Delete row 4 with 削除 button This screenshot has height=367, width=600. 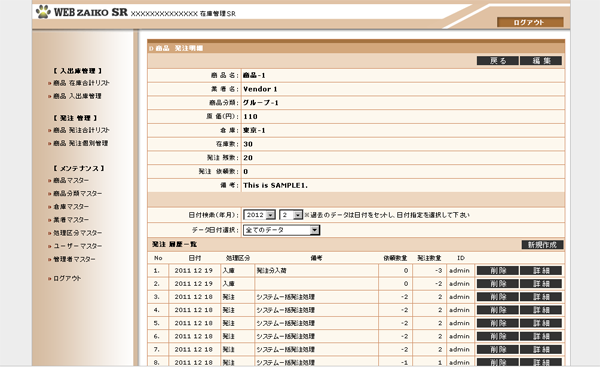click(497, 310)
